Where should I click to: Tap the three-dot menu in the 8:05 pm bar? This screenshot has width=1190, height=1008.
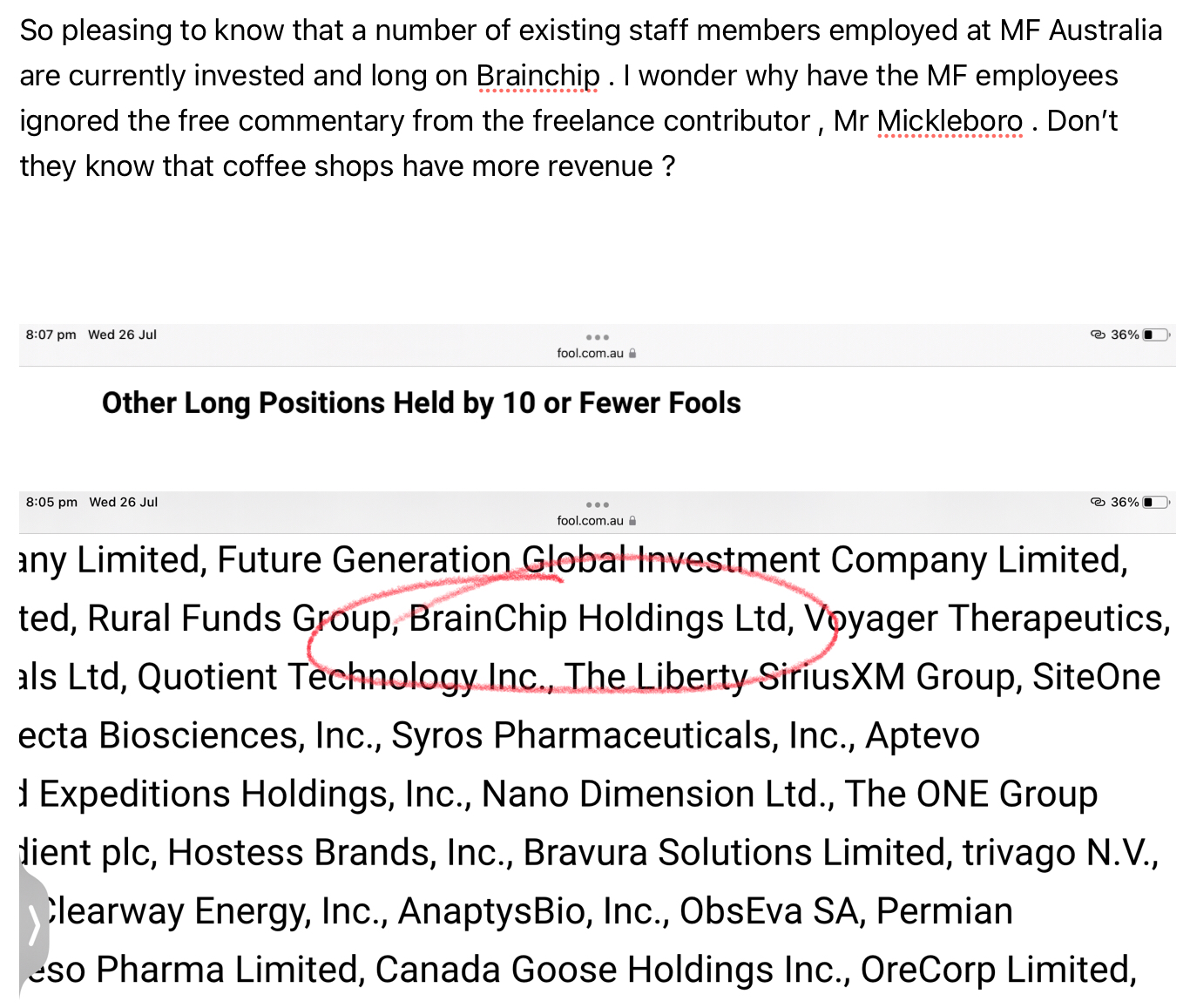point(597,504)
